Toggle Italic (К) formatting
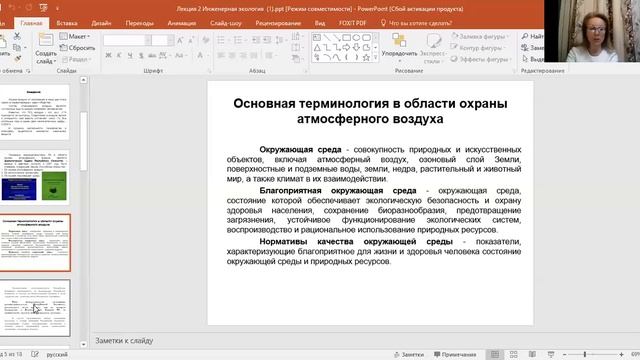The height and width of the screenshot is (360, 640). (x=119, y=56)
